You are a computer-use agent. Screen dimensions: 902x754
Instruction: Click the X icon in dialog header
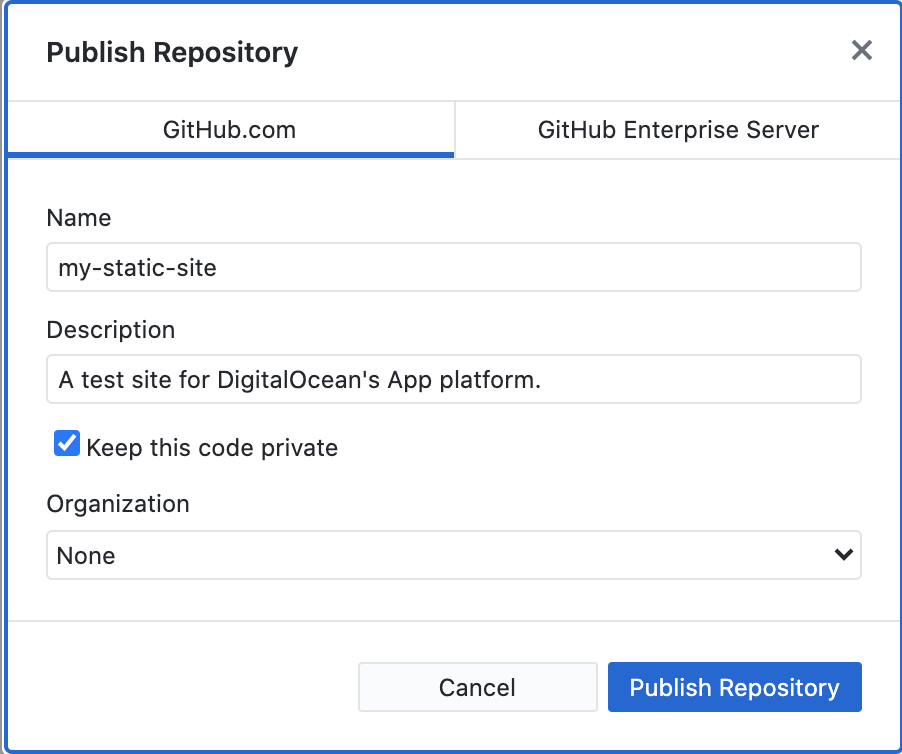(861, 51)
